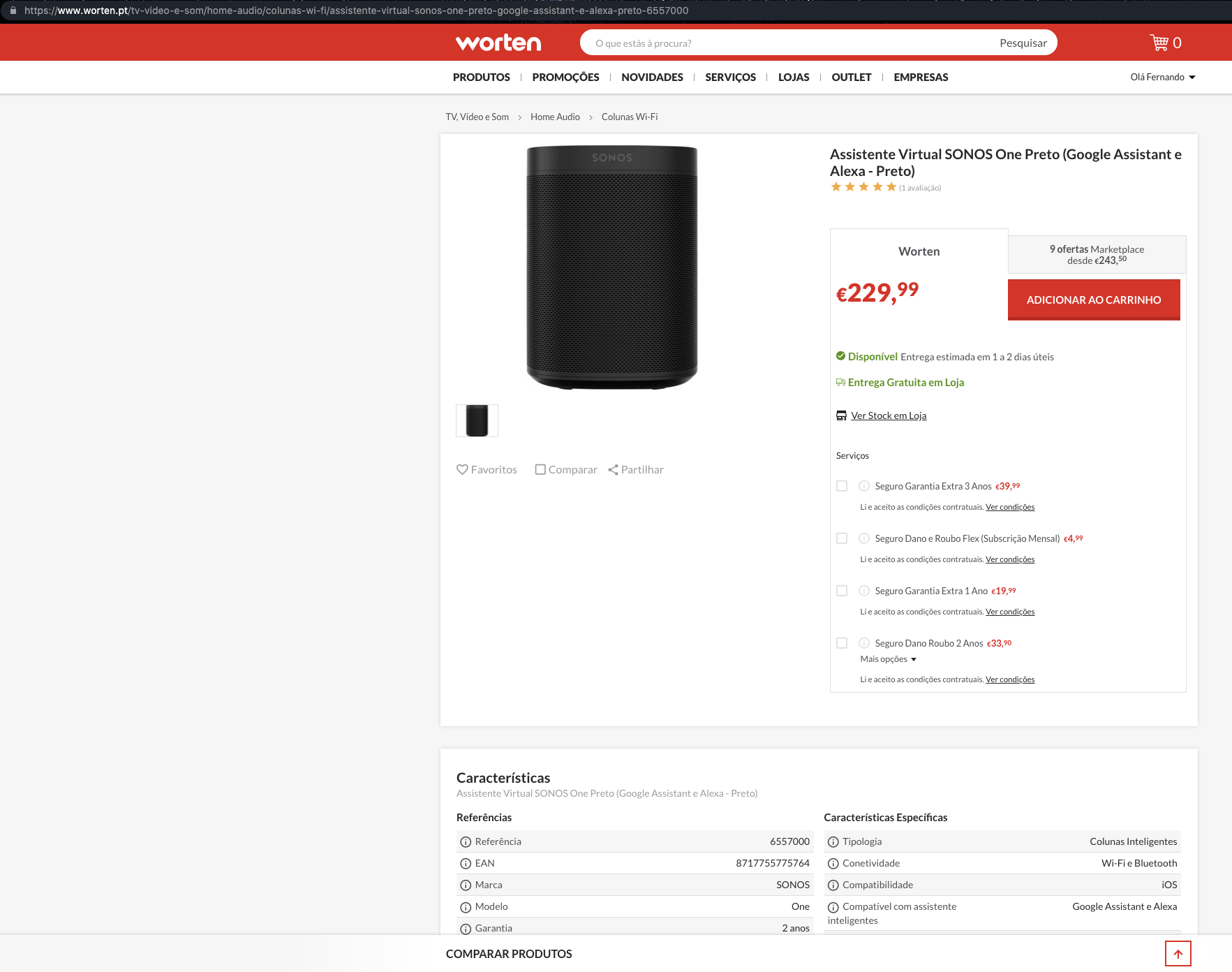Click the five-star rating
This screenshot has height=972, width=1232.
(x=863, y=186)
